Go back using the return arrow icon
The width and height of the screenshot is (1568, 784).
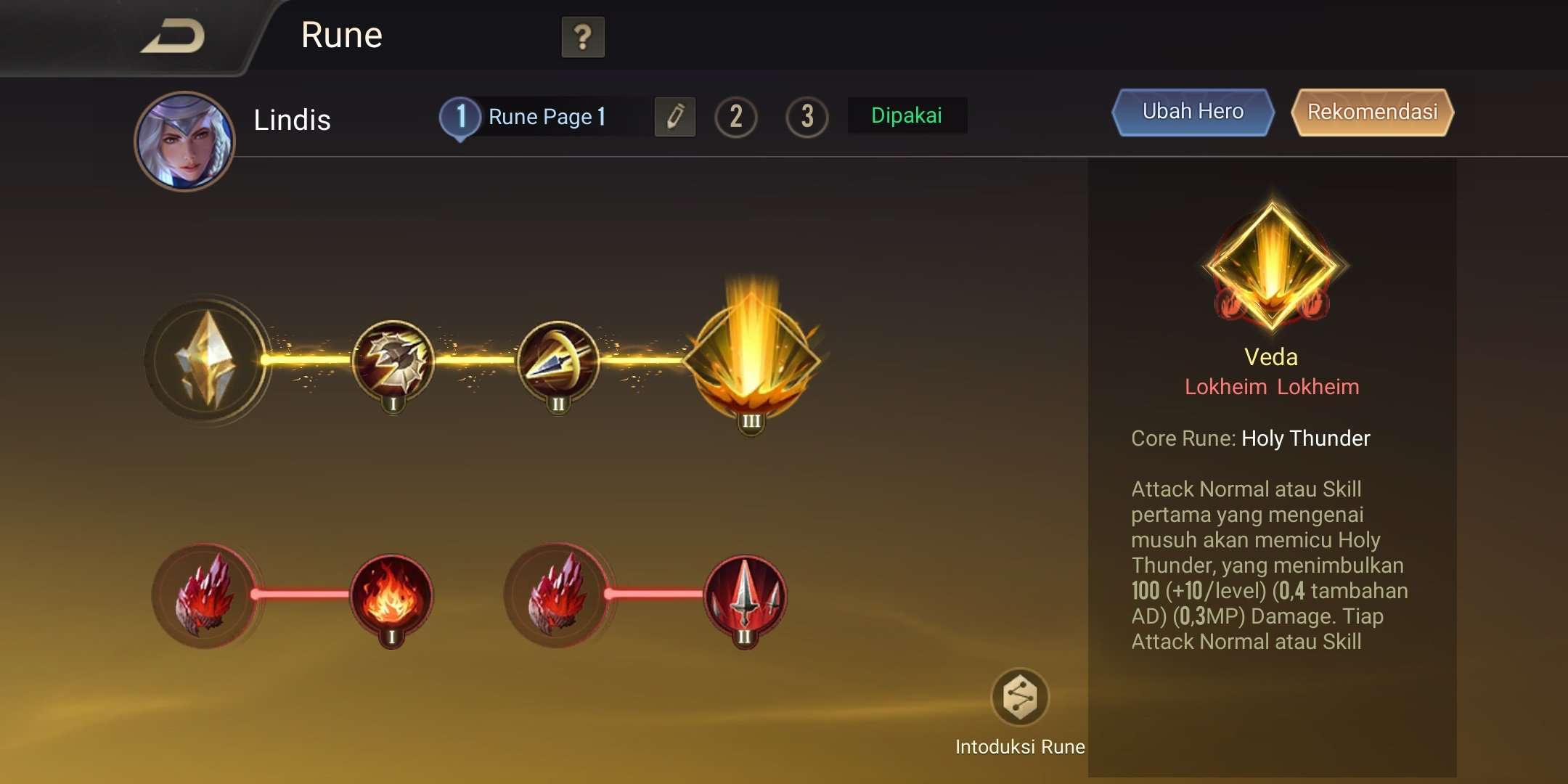pos(173,36)
